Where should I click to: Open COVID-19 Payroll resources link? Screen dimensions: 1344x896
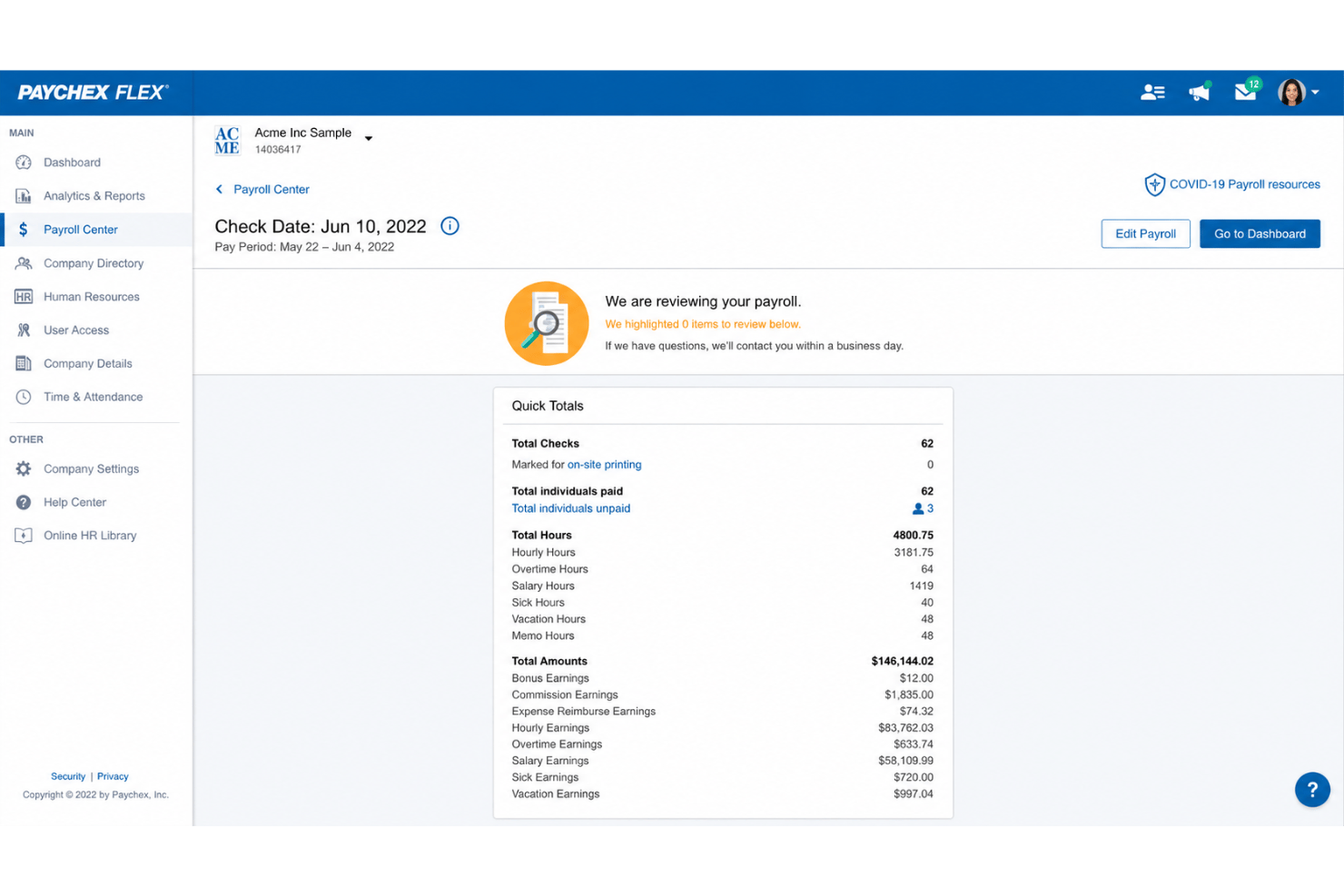(x=1244, y=184)
